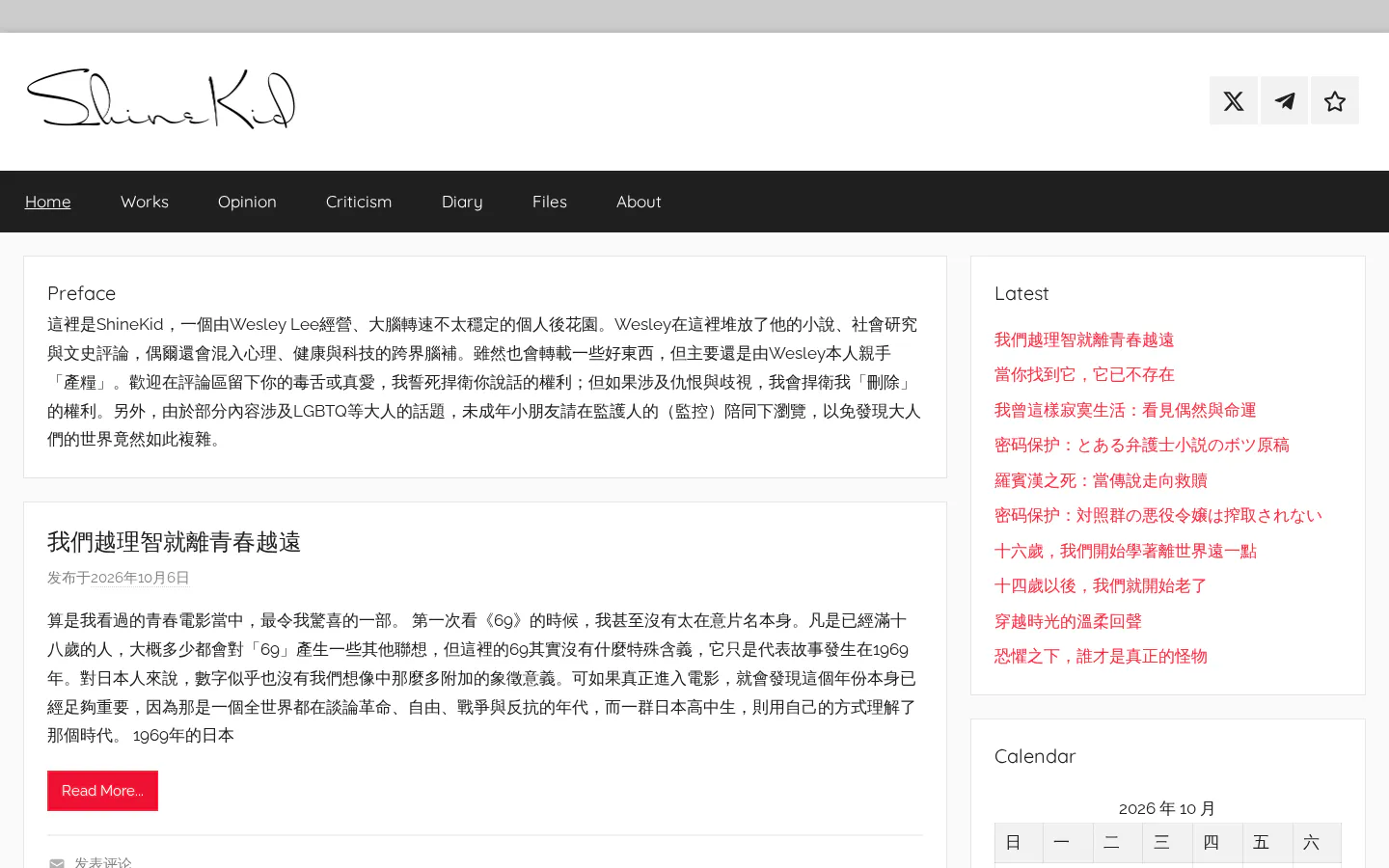Go to the Home menu item
Screen dimensions: 1389x868
pyautogui.click(x=48, y=202)
